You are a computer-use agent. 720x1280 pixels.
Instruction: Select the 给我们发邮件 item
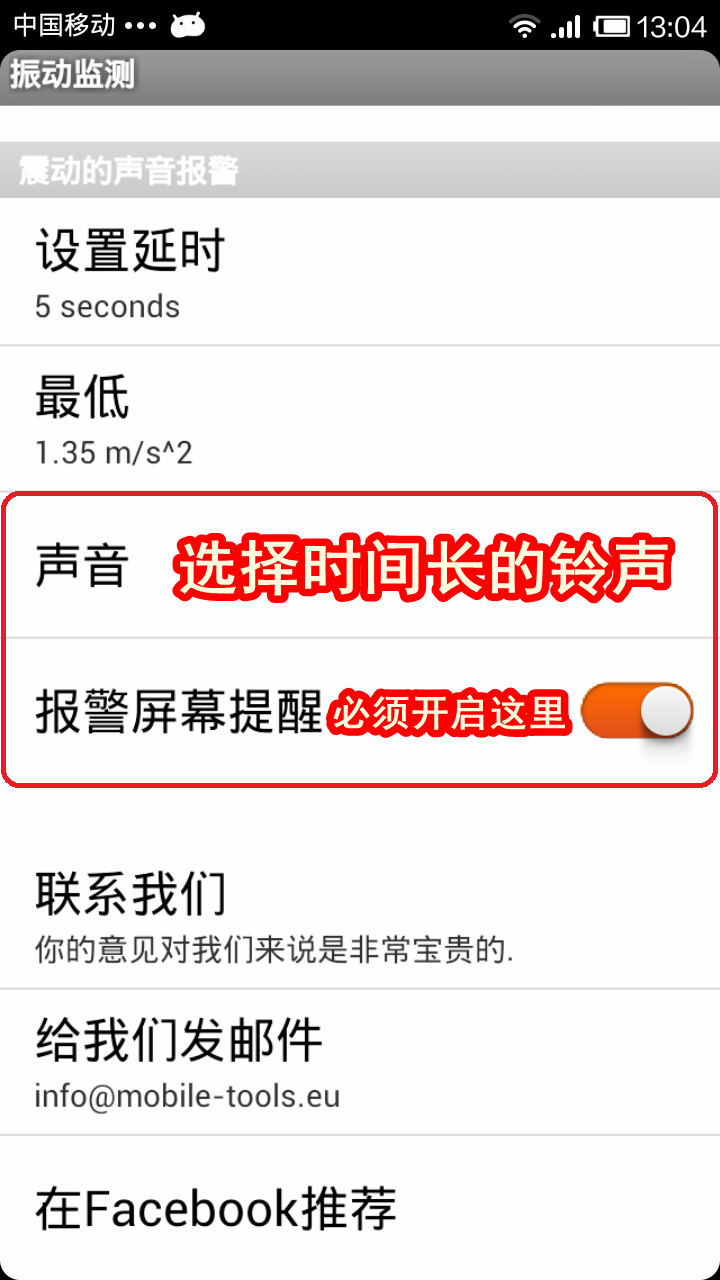[x=360, y=1062]
